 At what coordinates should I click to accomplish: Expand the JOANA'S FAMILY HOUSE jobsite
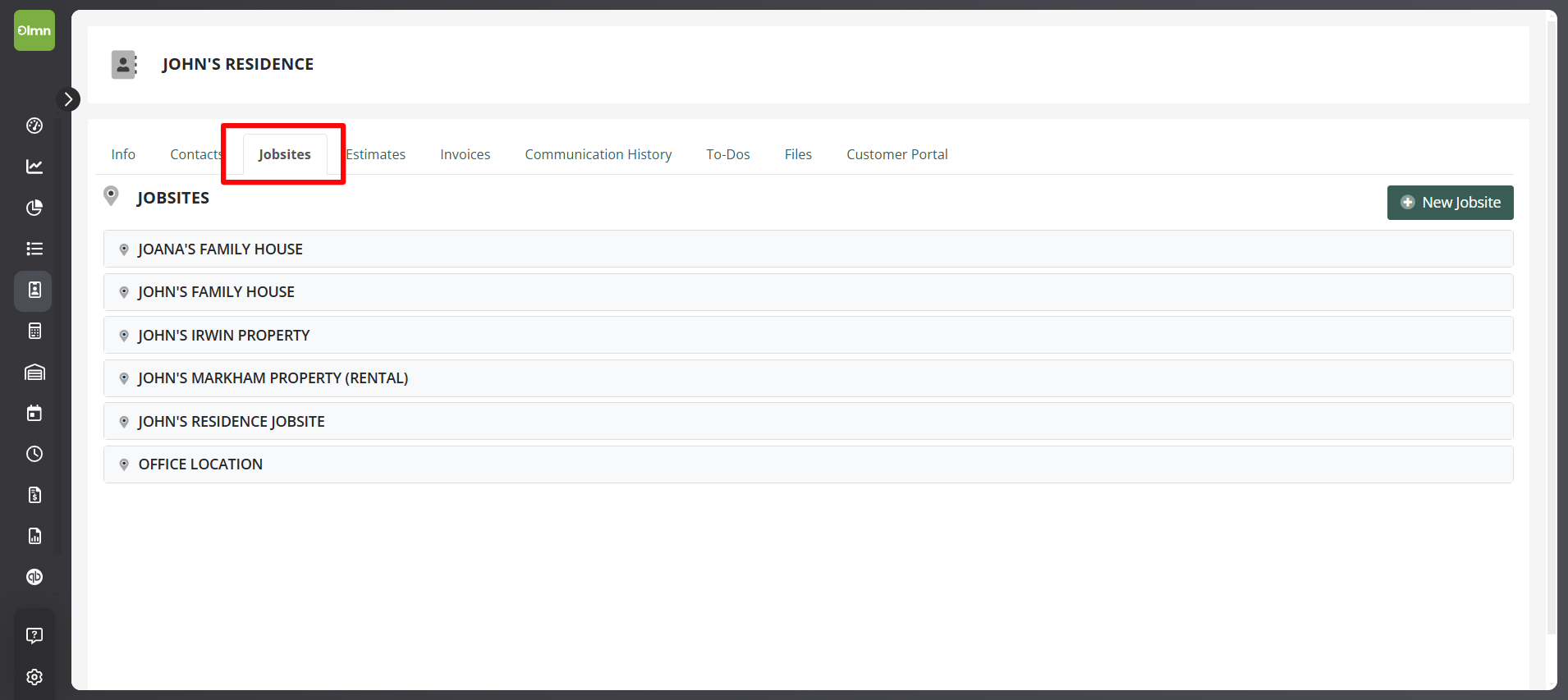pyautogui.click(x=220, y=249)
